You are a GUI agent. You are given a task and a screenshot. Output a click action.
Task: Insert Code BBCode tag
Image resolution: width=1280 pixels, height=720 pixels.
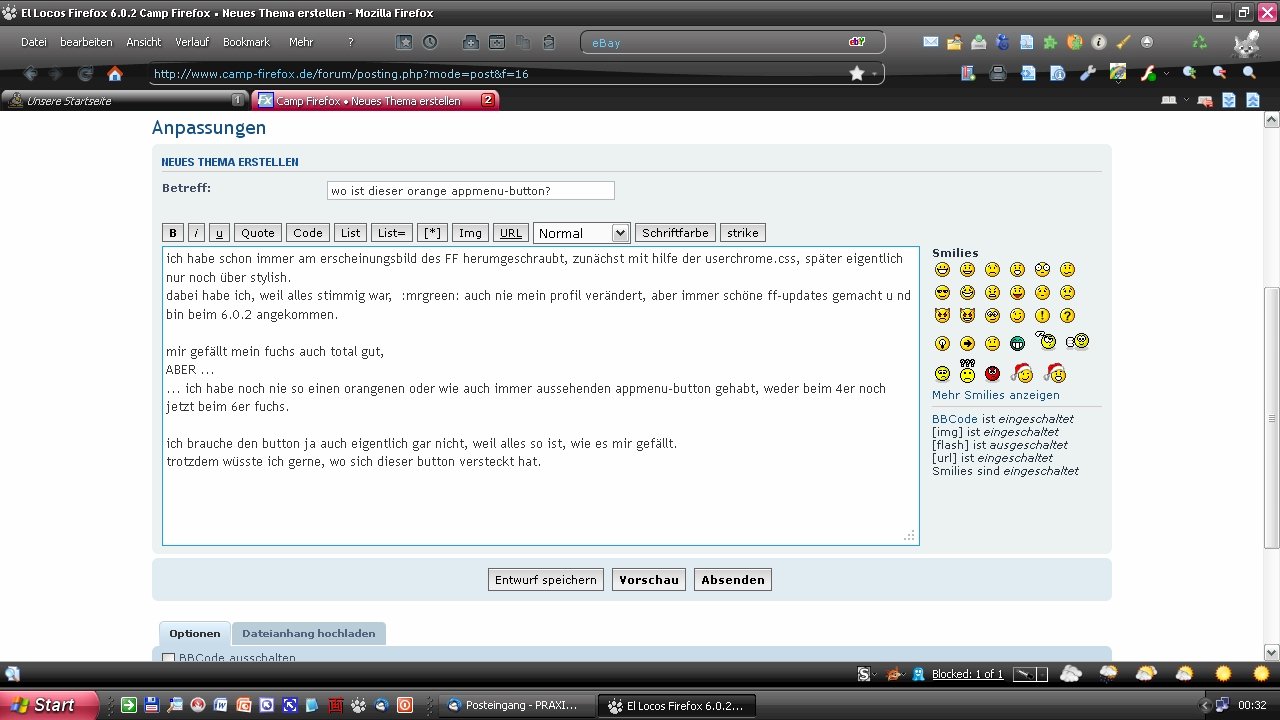click(x=308, y=233)
